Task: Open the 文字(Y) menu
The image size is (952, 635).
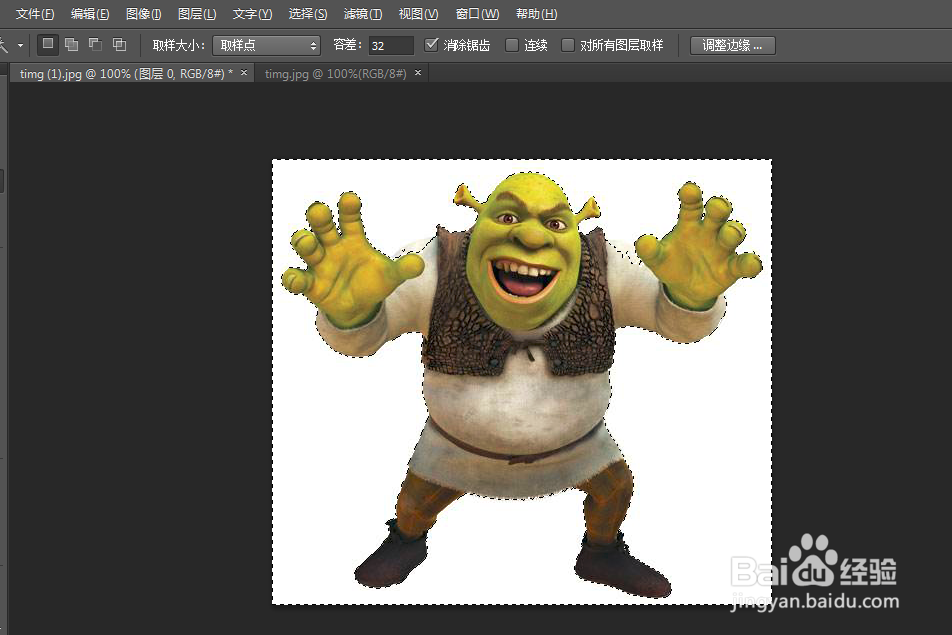Action: click(252, 13)
